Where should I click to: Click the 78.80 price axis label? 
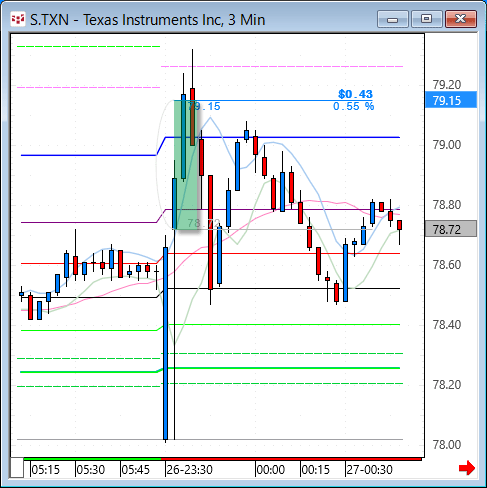447,204
